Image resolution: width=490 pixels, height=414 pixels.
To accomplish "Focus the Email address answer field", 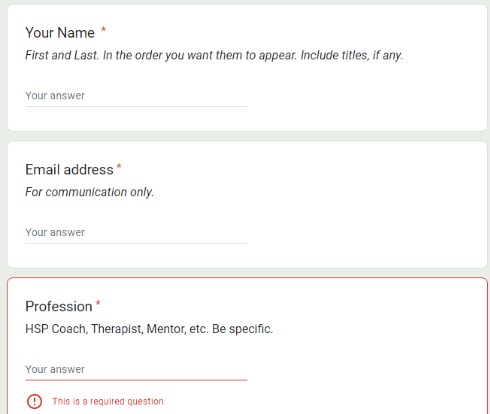I will 136,233.
